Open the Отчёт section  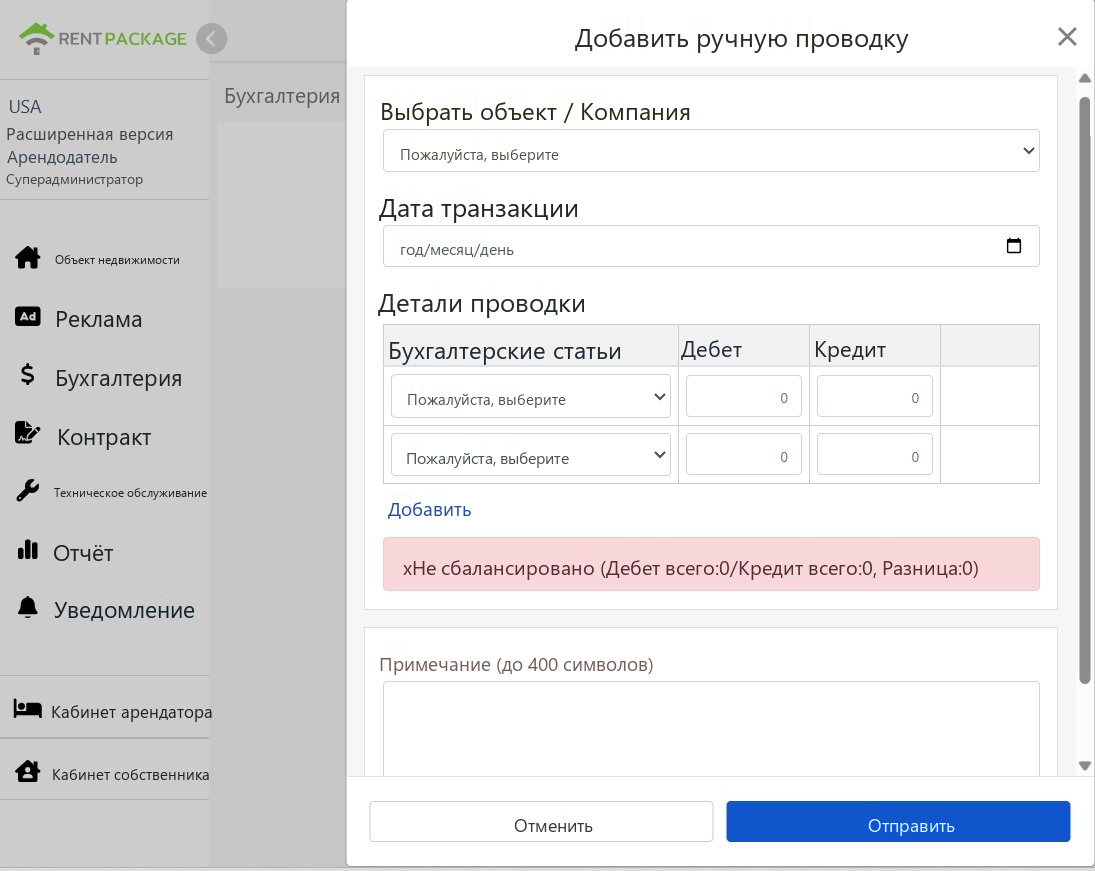[x=83, y=553]
